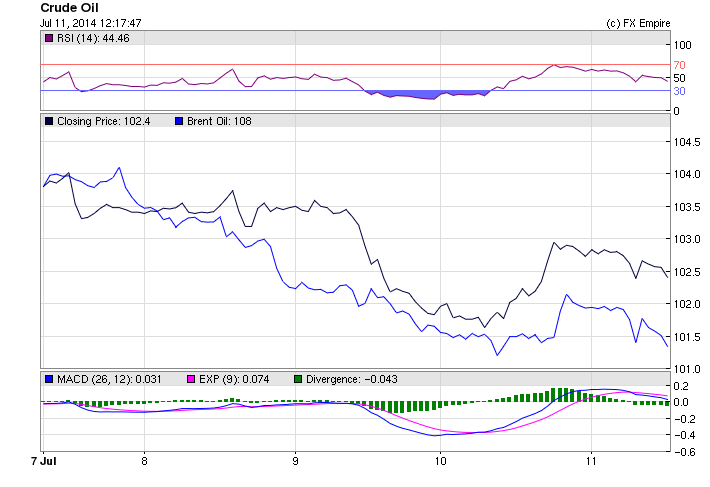This screenshot has height=487, width=710.
Task: Click the '101.5' price axis label
Action: pos(686,337)
